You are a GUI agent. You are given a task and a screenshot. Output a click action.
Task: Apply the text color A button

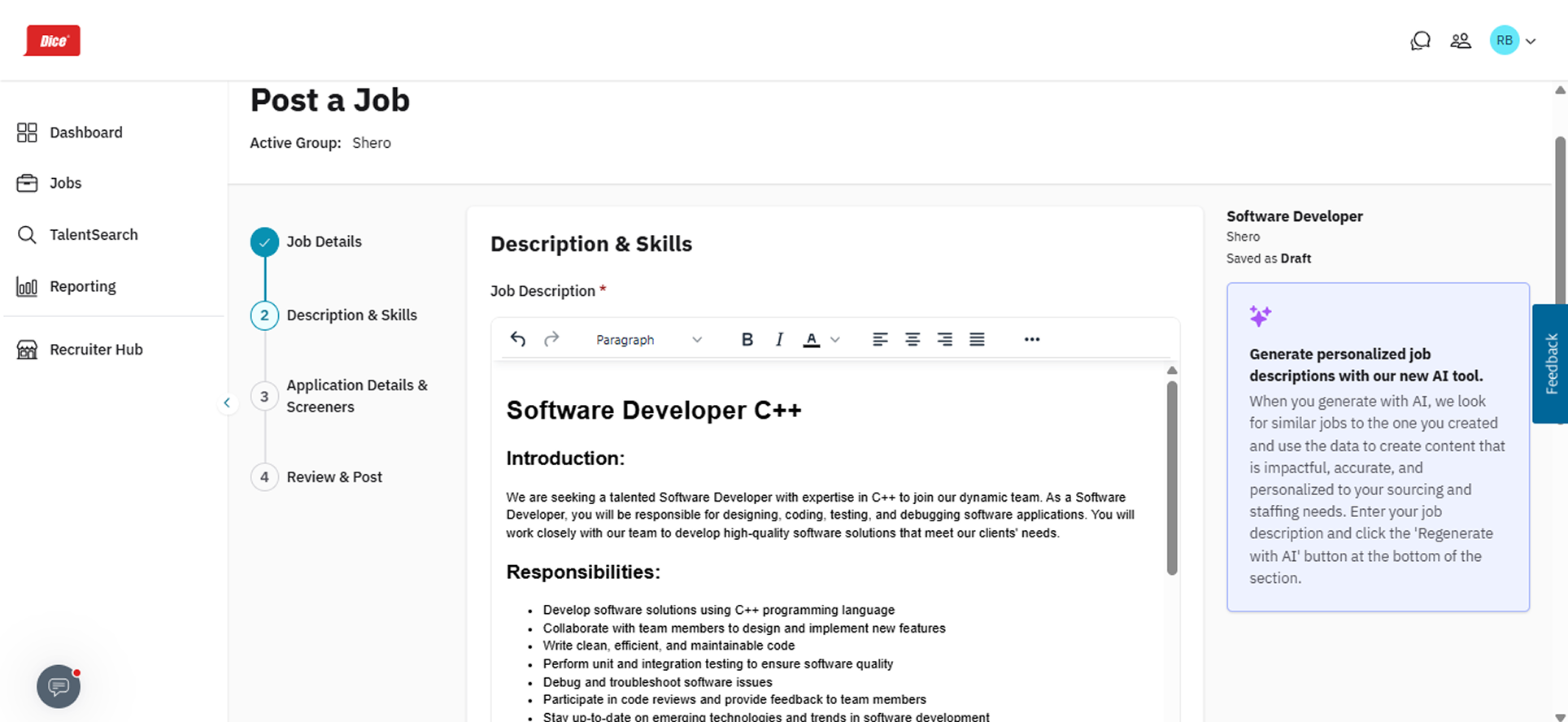(x=811, y=340)
